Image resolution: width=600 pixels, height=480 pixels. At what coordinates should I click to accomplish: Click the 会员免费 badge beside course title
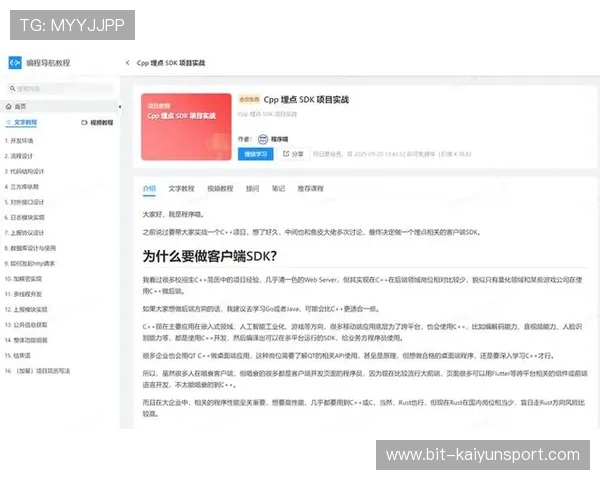point(249,100)
